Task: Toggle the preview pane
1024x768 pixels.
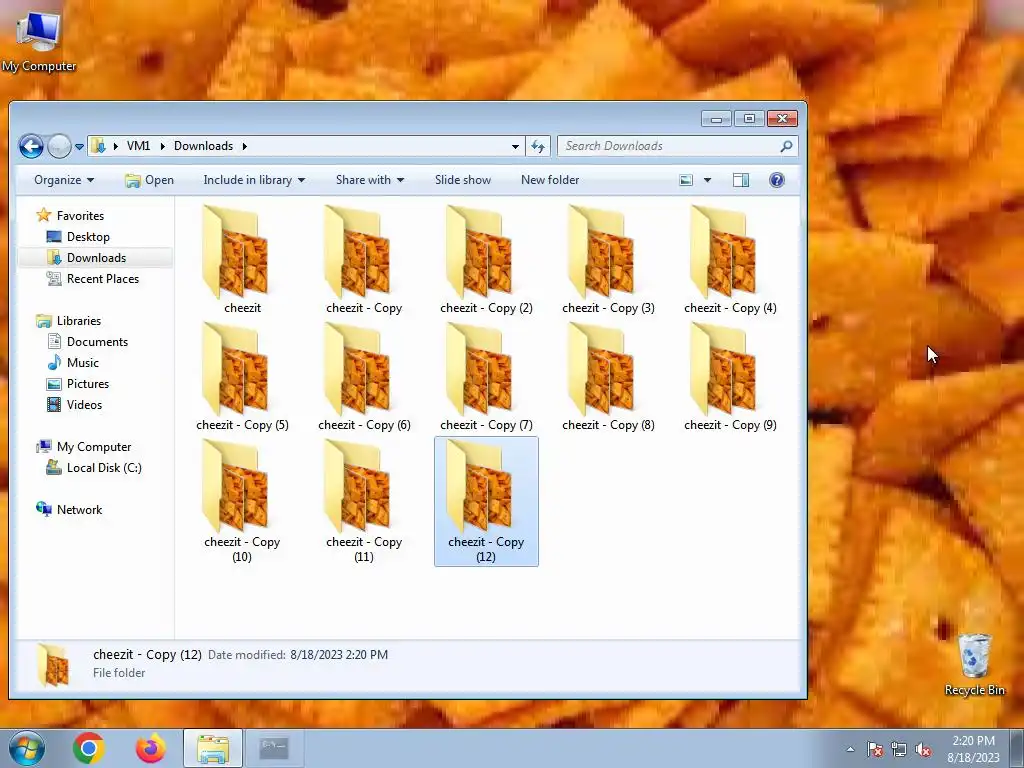Action: [741, 180]
